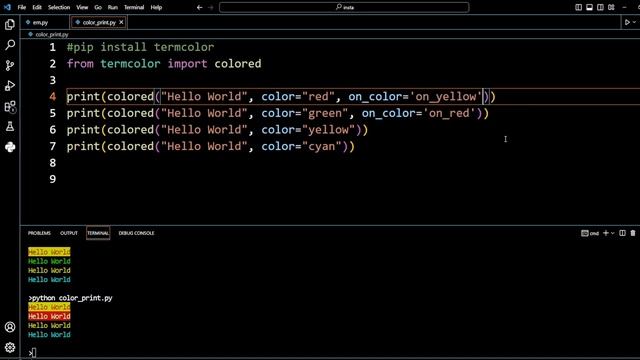Screen dimensions: 640x360
Task: Switch to the OUTPUT panel tab
Action: pos(69,233)
